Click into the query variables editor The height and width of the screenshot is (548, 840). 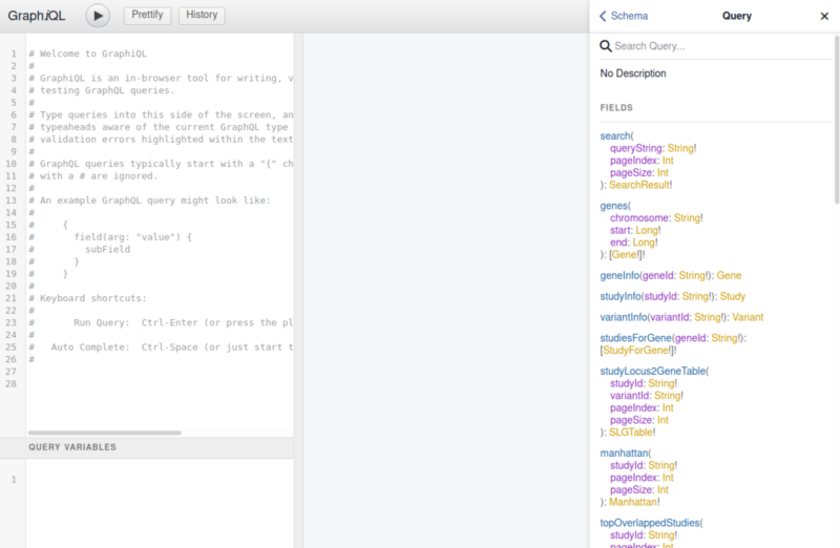pyautogui.click(x=160, y=502)
